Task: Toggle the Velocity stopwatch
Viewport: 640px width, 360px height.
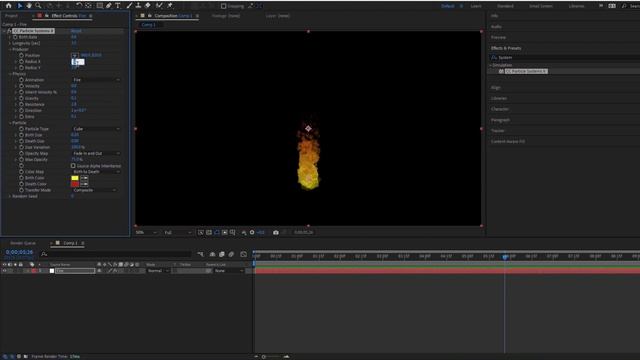Action: point(21,86)
